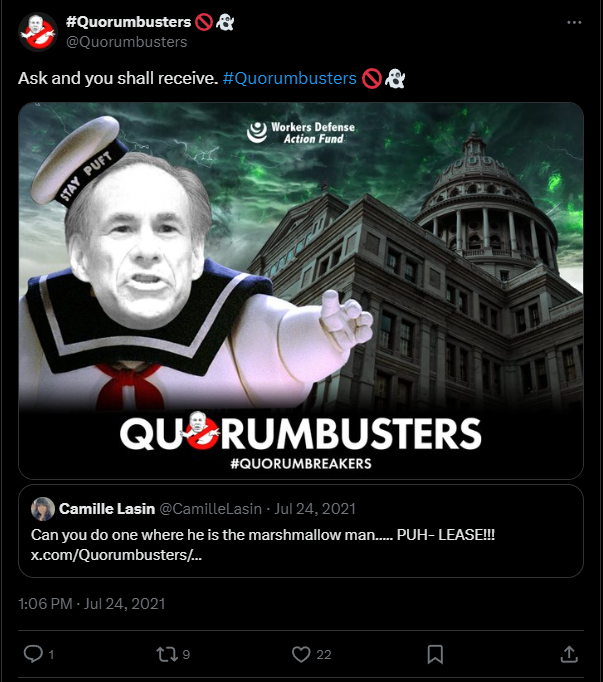View the 22 likes count
Screen dimensions: 603x682
(324, 654)
